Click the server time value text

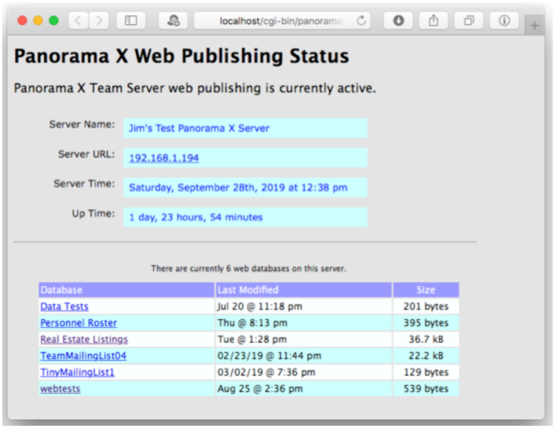(x=238, y=188)
